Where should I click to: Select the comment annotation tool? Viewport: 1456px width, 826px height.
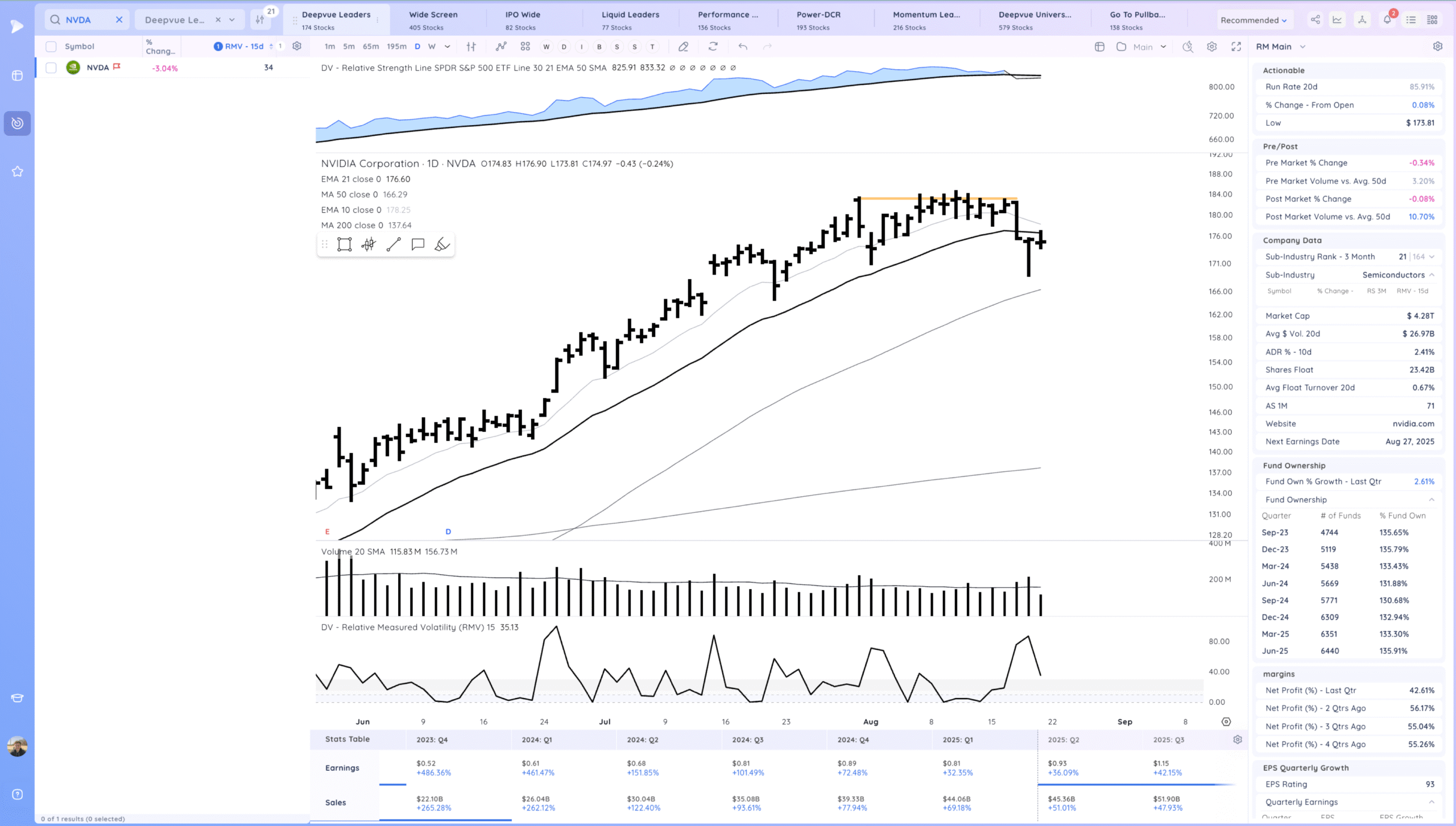(x=418, y=244)
